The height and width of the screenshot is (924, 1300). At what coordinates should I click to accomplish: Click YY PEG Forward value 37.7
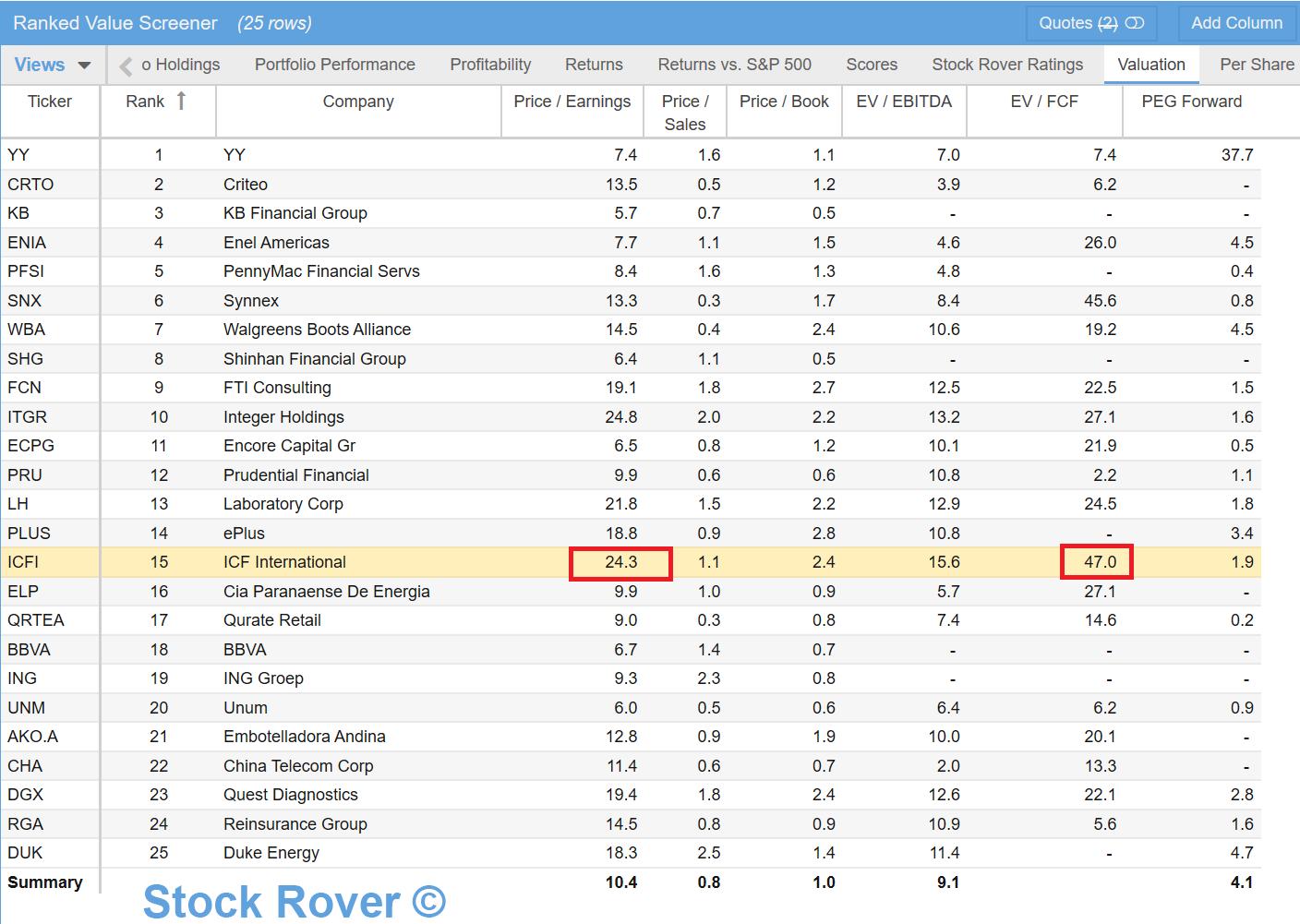[1237, 155]
